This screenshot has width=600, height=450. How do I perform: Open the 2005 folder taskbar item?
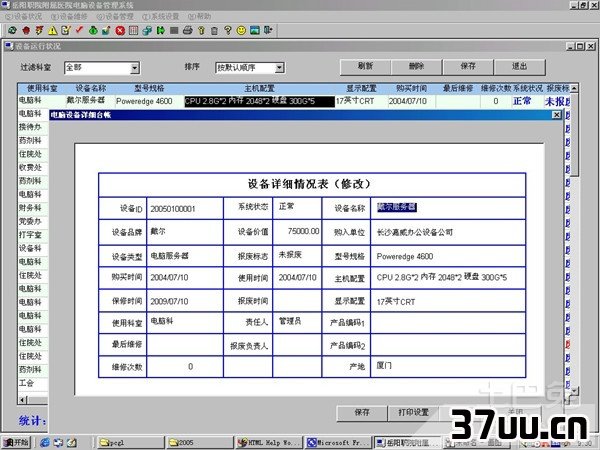(x=200, y=443)
